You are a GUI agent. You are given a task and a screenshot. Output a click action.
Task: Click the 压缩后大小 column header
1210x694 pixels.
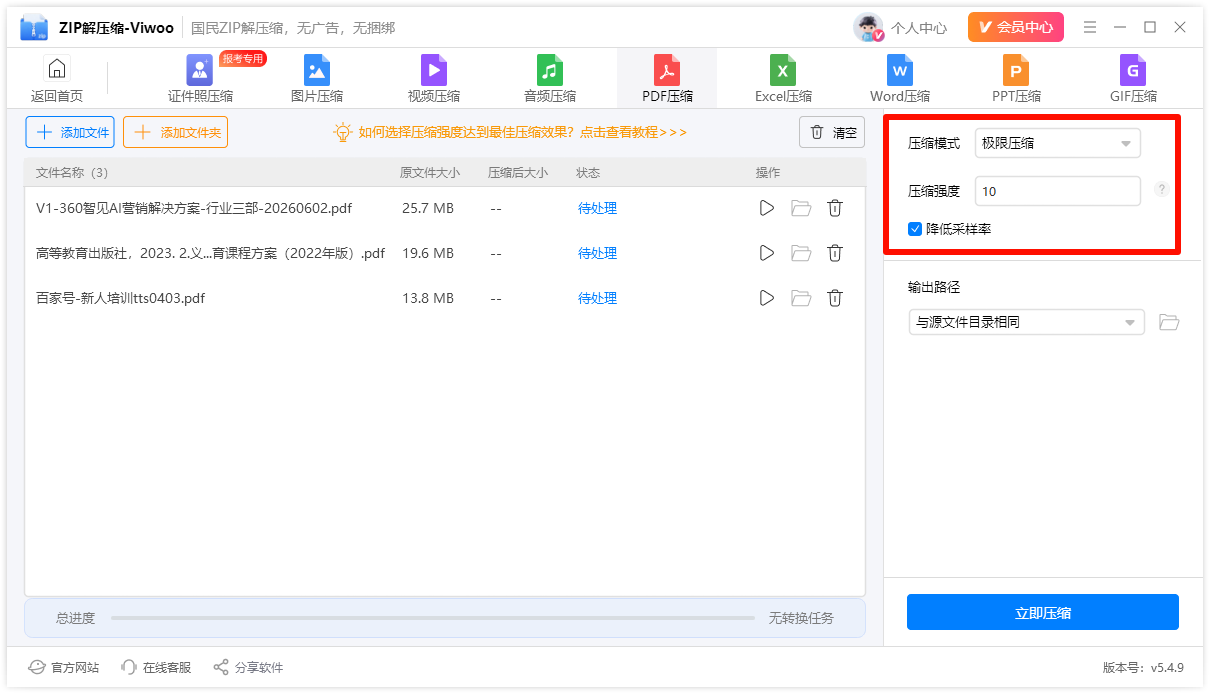(x=518, y=173)
